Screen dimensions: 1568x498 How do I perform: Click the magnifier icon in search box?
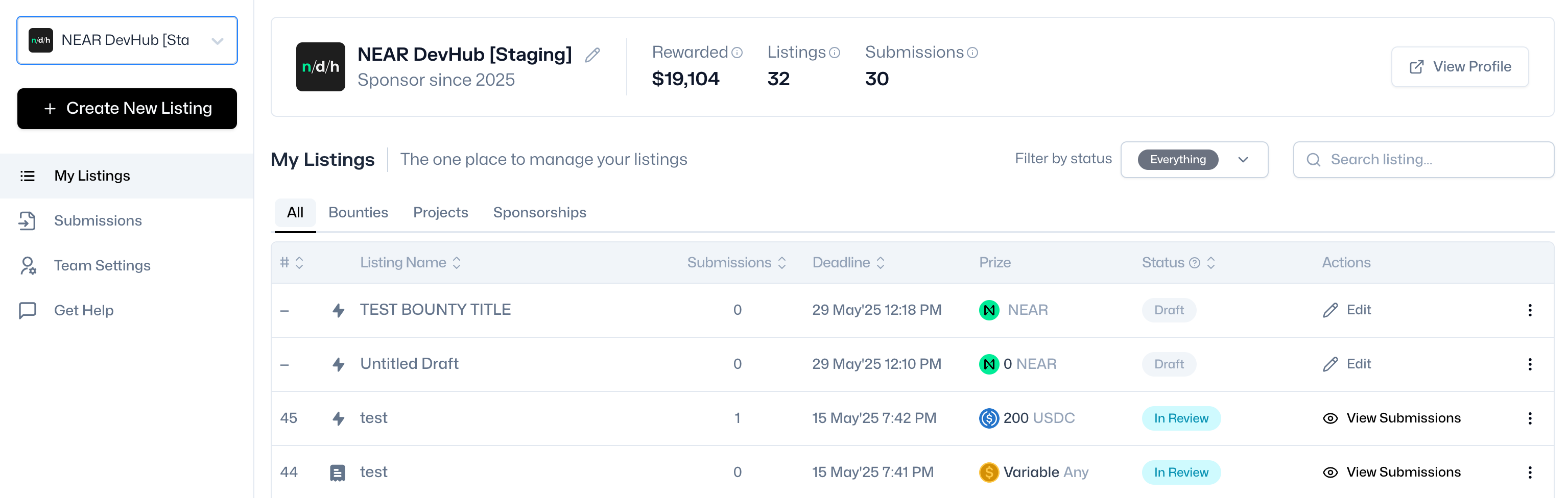1313,160
